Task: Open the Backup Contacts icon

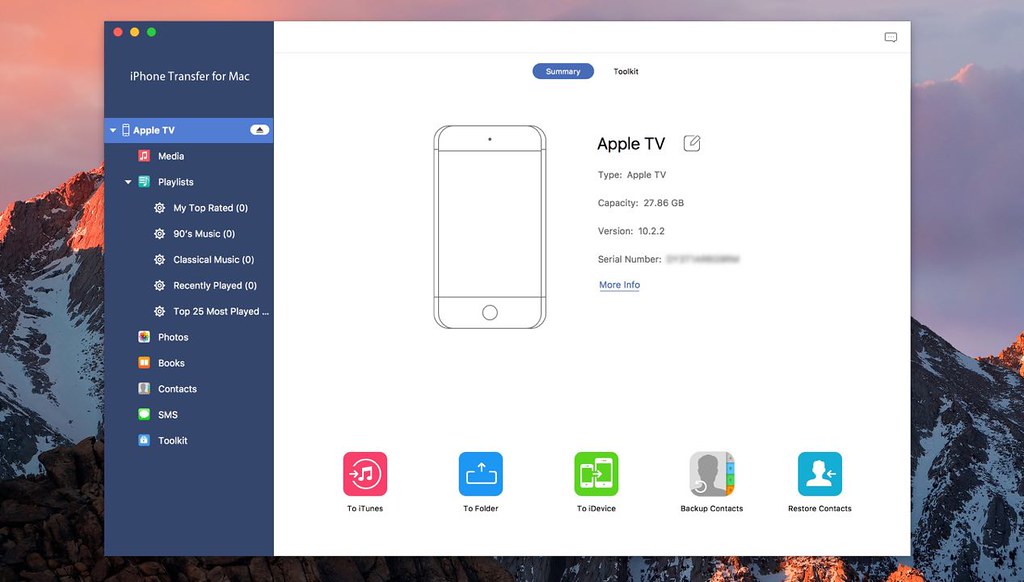Action: coord(712,474)
